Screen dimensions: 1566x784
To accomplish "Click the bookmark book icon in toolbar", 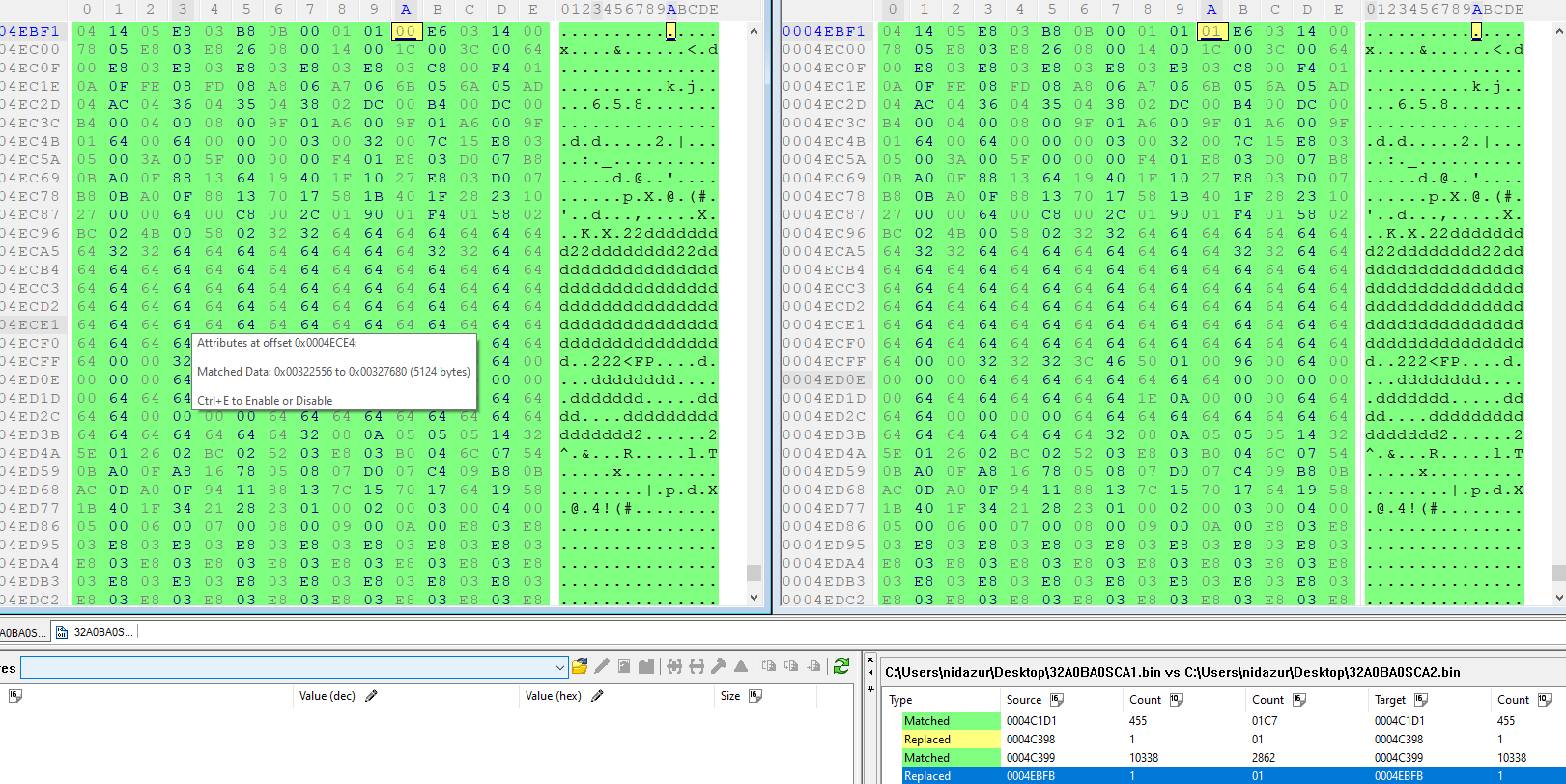I will click(x=646, y=666).
